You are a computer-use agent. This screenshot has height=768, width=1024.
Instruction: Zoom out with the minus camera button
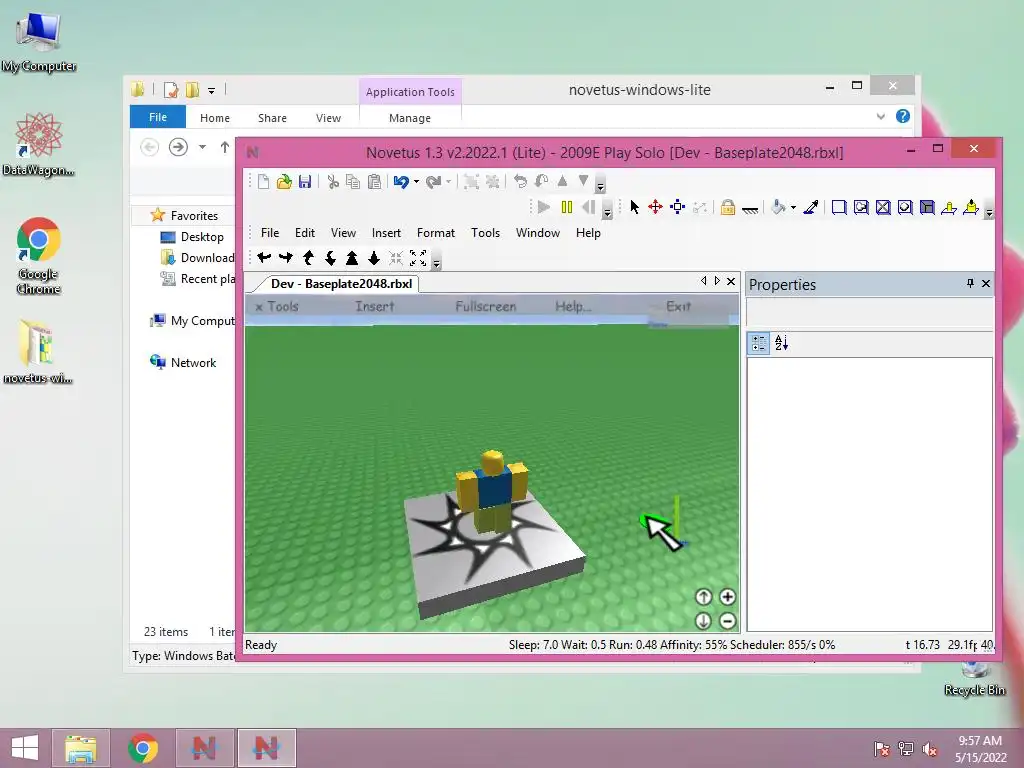727,620
